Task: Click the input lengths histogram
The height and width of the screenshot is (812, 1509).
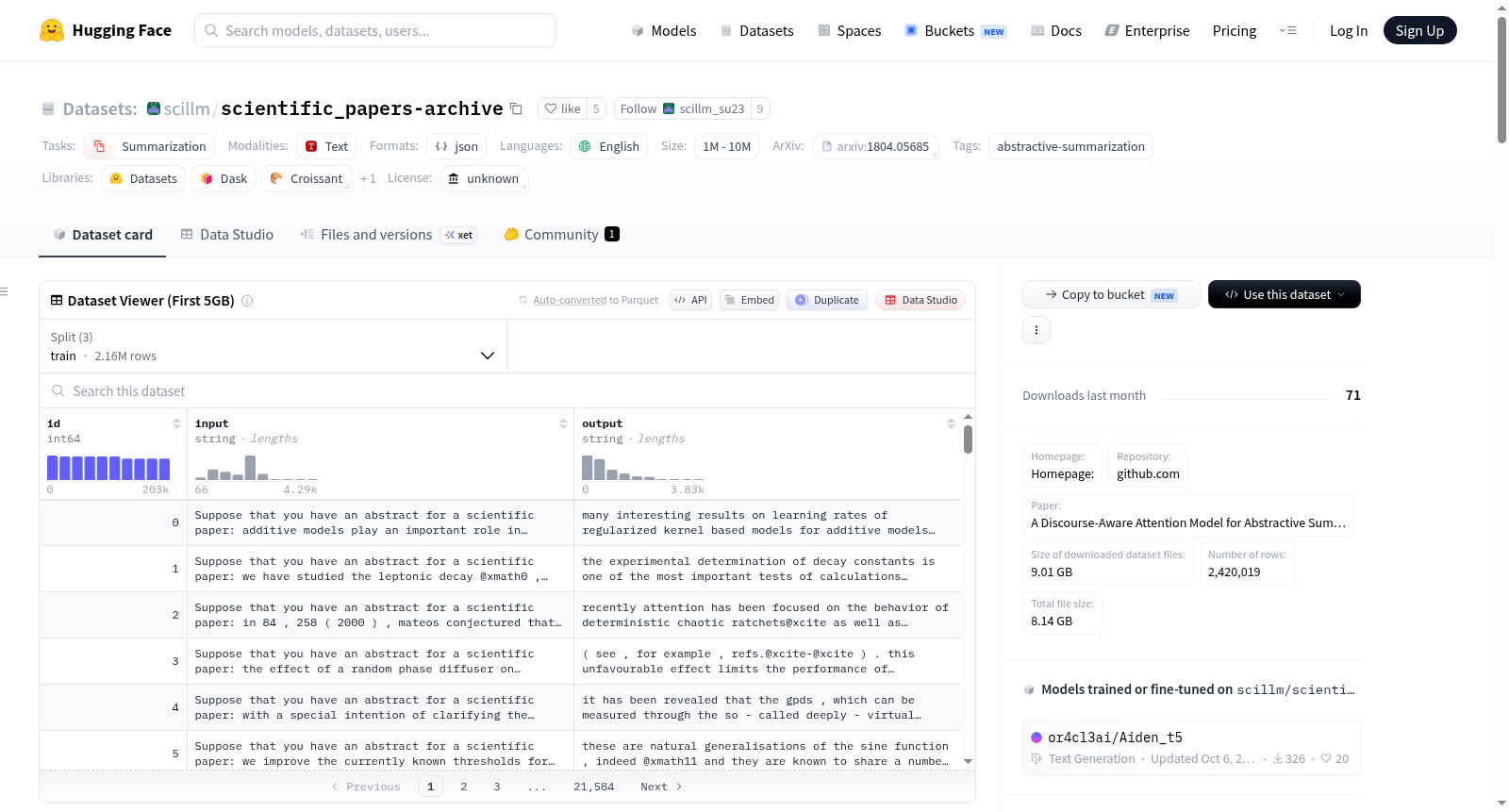Action: 257,468
